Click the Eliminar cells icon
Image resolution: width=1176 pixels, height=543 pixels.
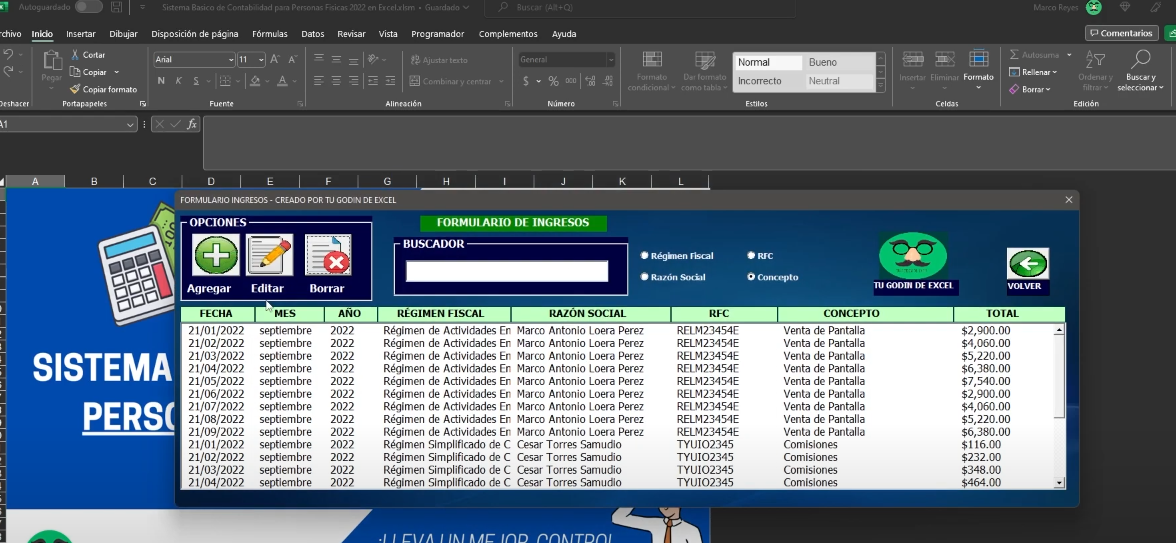(945, 59)
